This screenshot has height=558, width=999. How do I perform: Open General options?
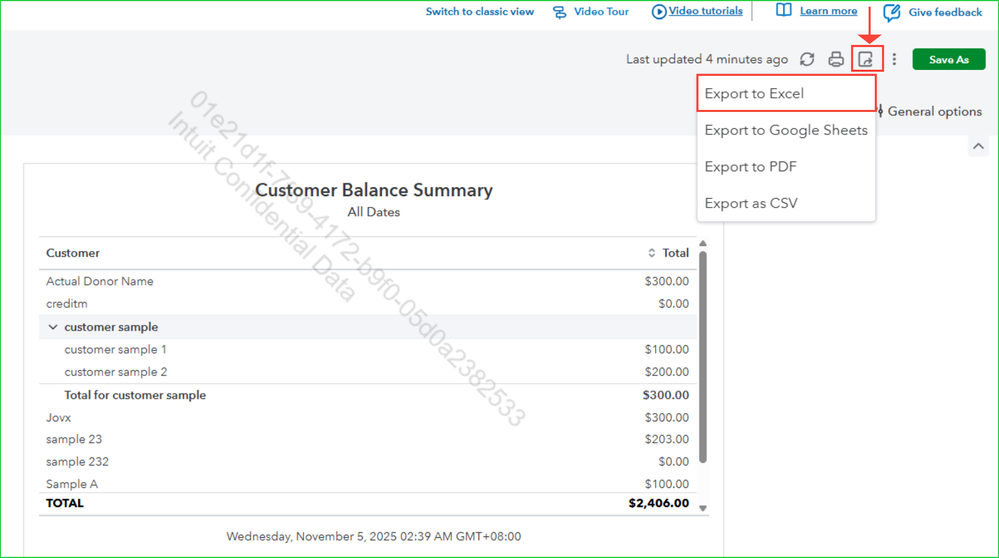(934, 111)
